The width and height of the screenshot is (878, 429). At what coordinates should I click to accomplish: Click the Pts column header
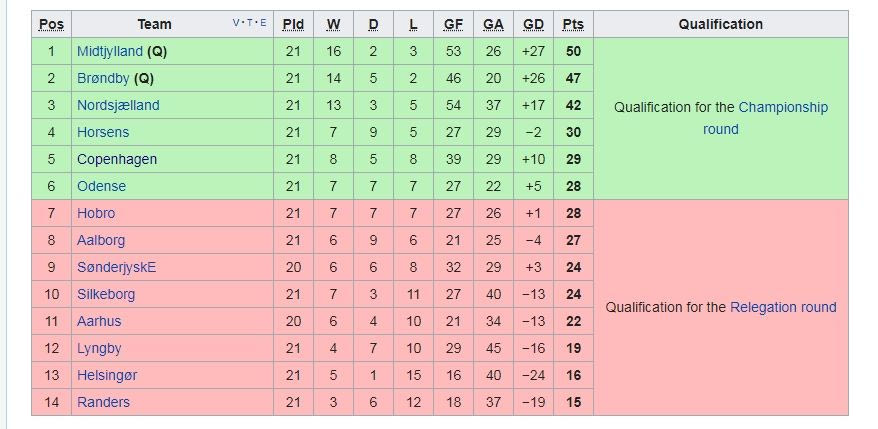[x=573, y=24]
